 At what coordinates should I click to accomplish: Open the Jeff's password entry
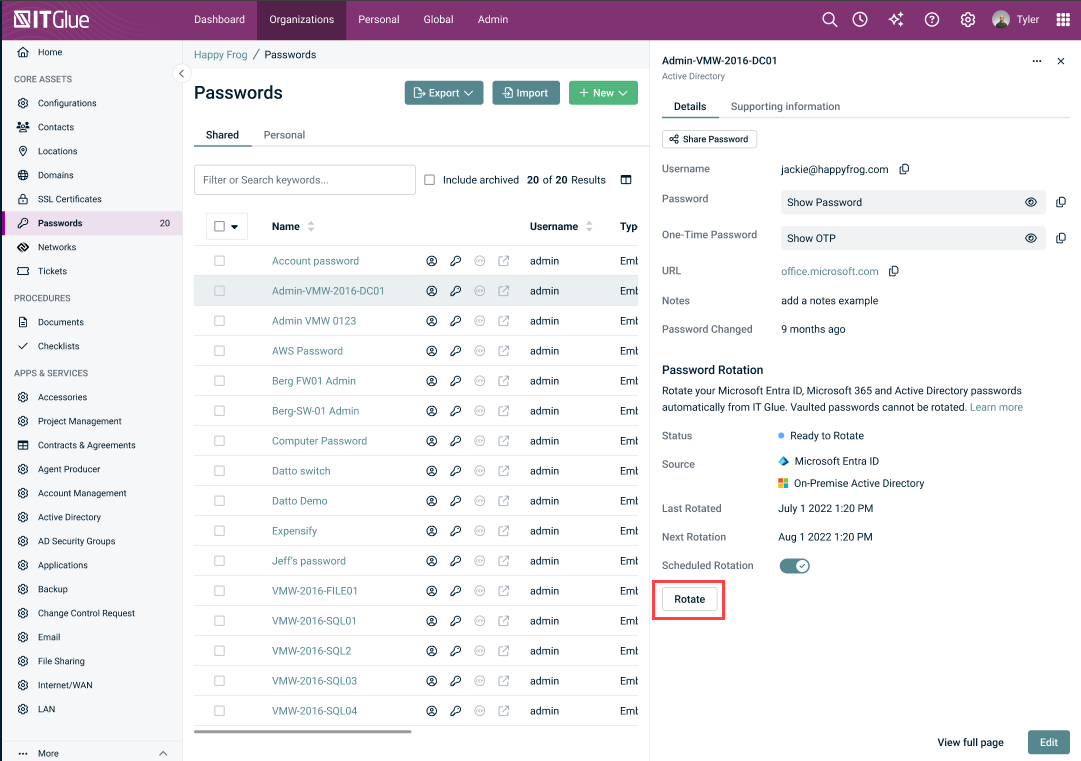click(x=309, y=561)
